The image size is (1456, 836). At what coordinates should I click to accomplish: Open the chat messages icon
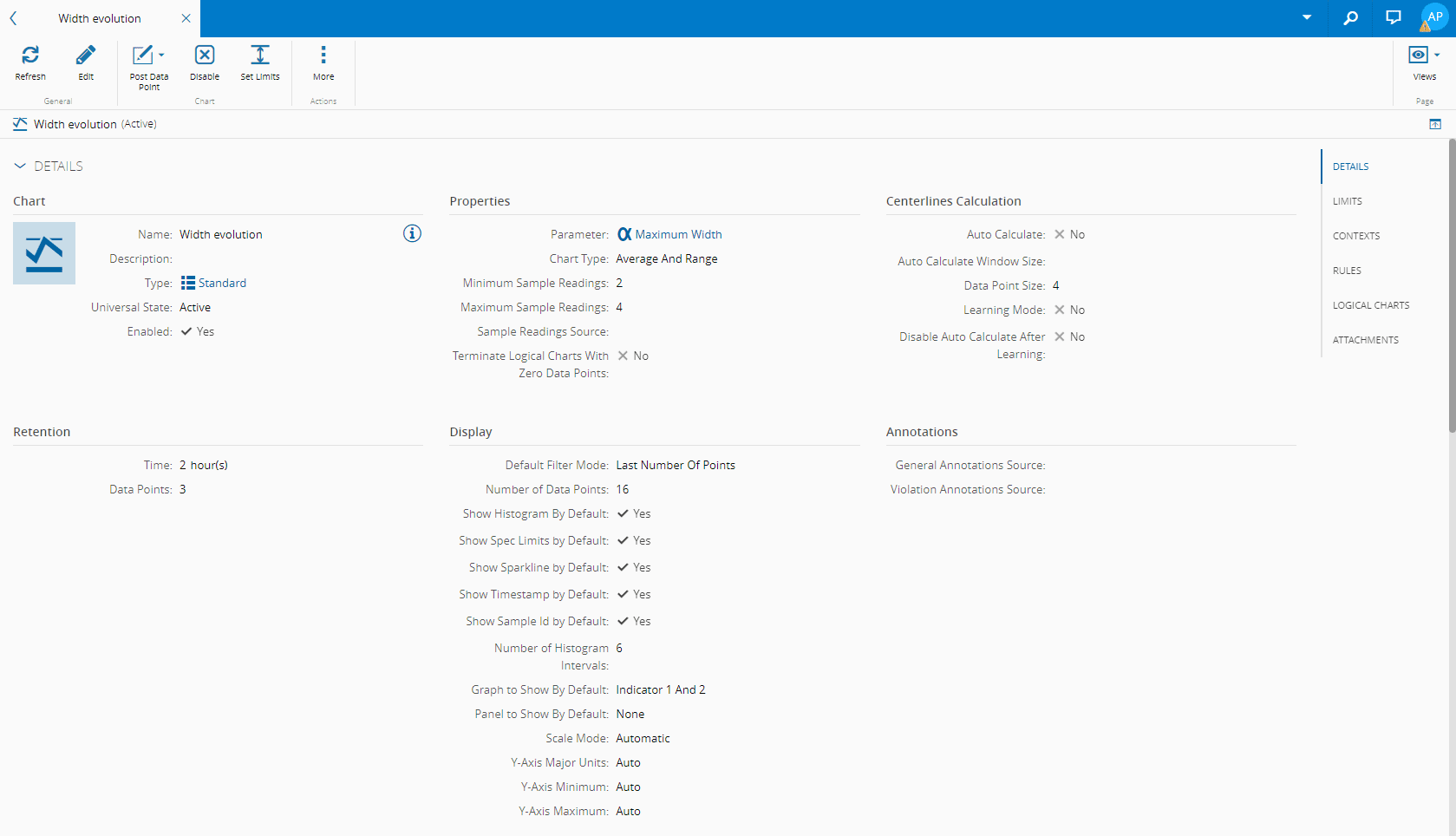point(1394,18)
